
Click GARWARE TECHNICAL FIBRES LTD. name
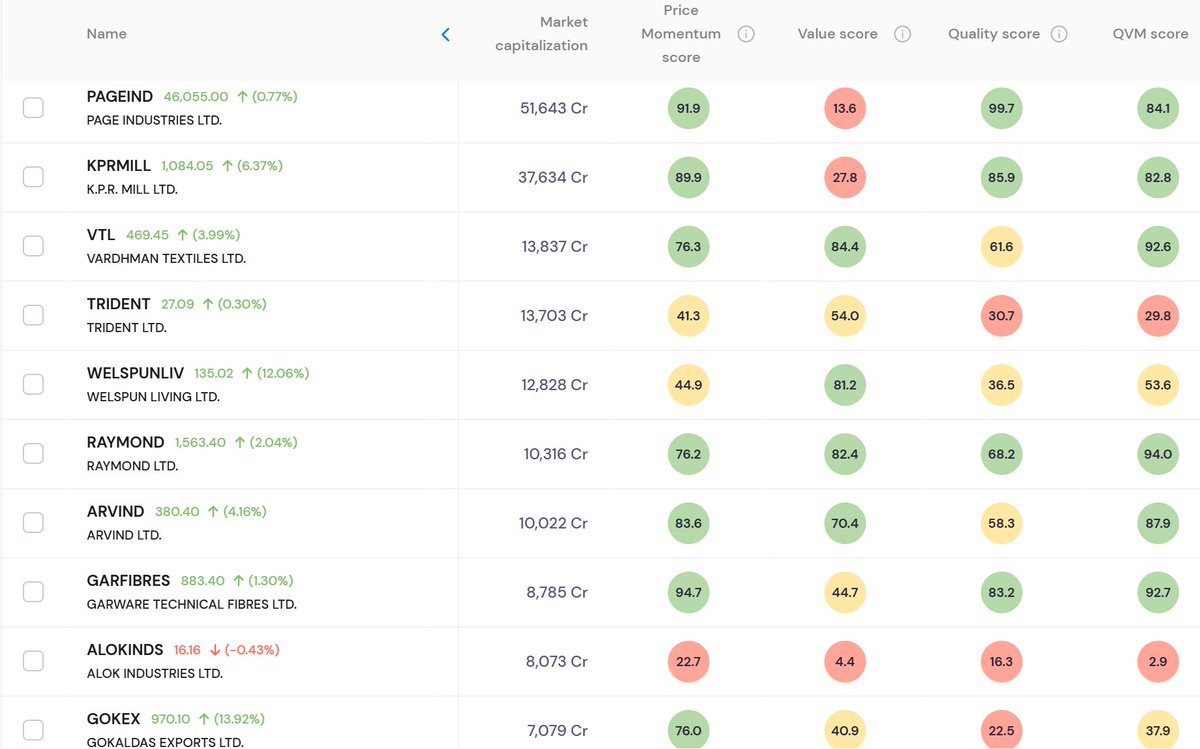pyautogui.click(x=192, y=604)
